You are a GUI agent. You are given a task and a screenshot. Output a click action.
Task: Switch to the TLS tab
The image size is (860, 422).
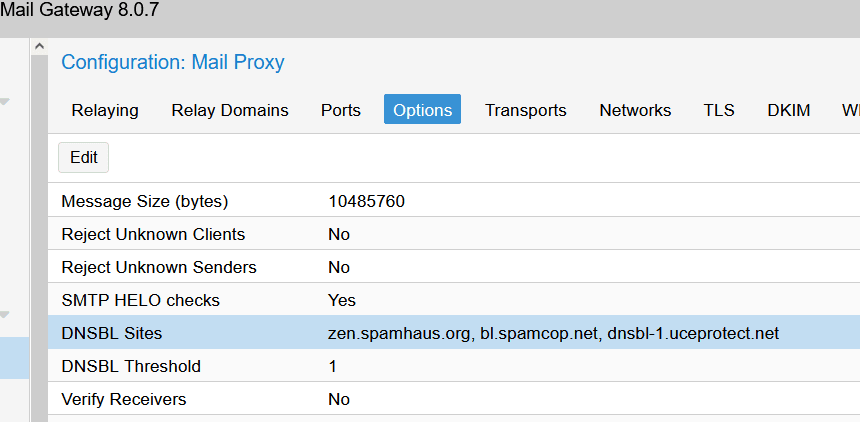(x=719, y=110)
